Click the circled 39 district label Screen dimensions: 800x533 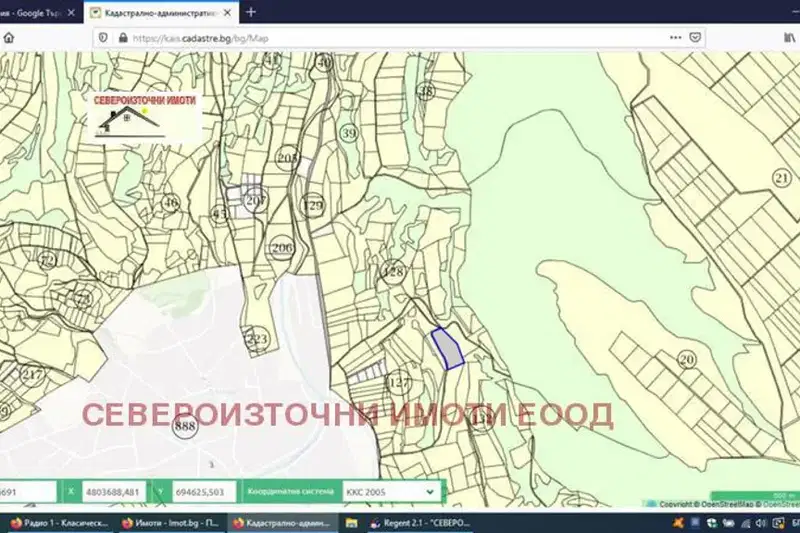[349, 134]
